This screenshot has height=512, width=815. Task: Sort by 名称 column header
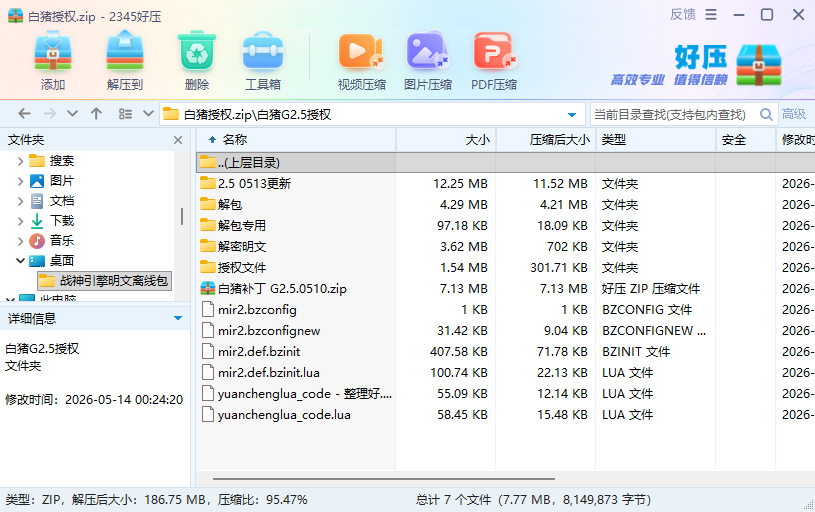[296, 140]
